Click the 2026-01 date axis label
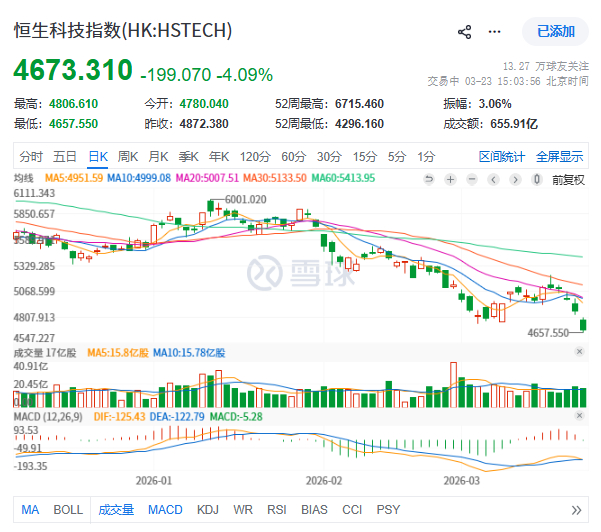Screen dimensions: 601x532 pos(154,481)
